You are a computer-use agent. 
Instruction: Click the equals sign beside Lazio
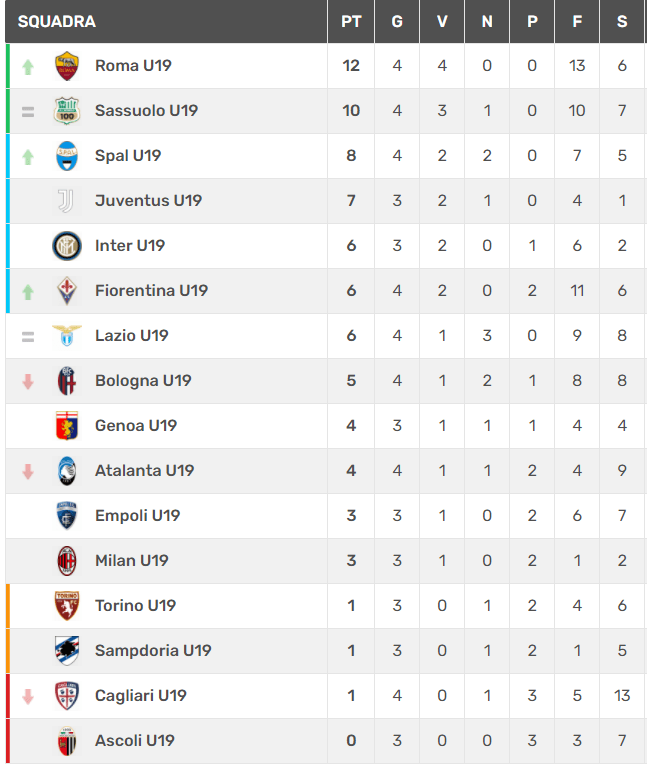(28, 337)
